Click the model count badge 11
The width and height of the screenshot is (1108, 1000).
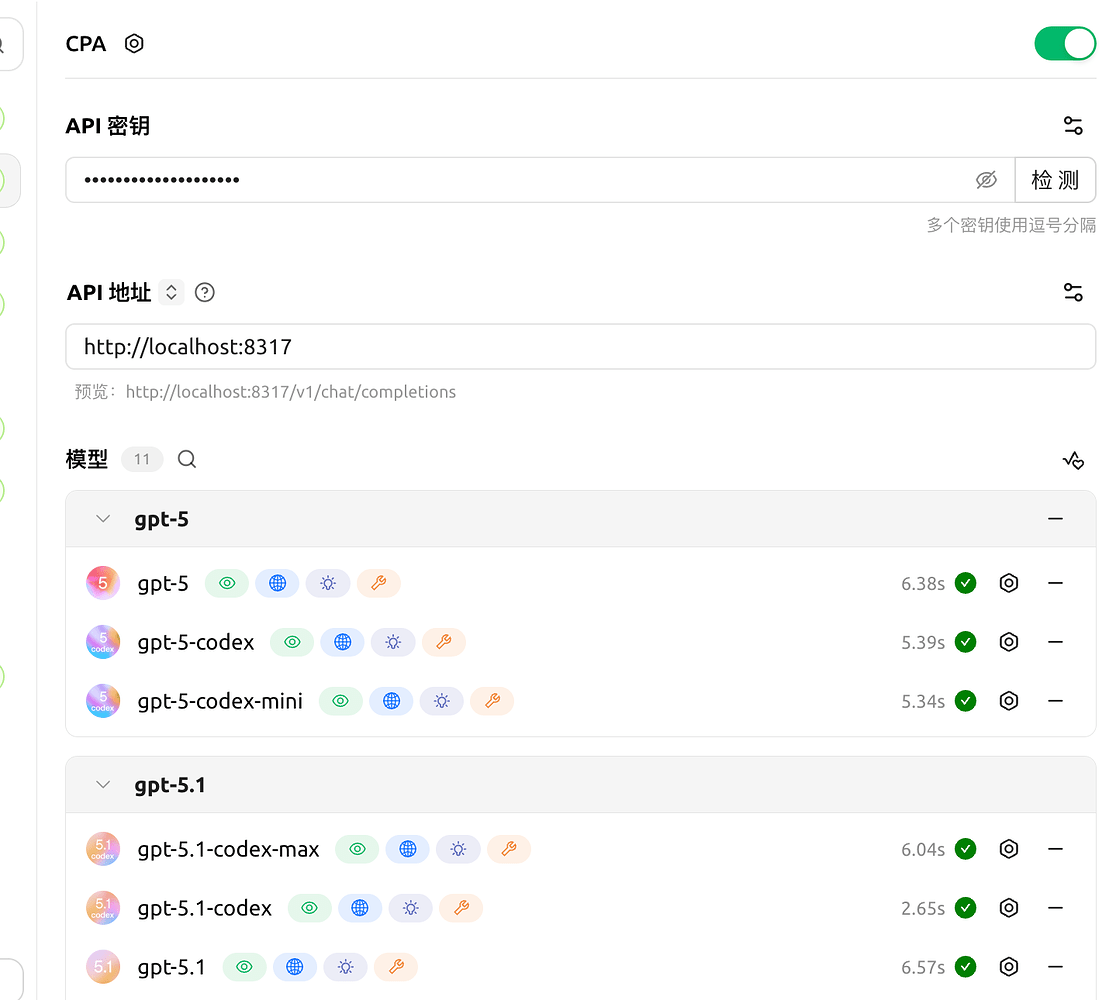[142, 459]
